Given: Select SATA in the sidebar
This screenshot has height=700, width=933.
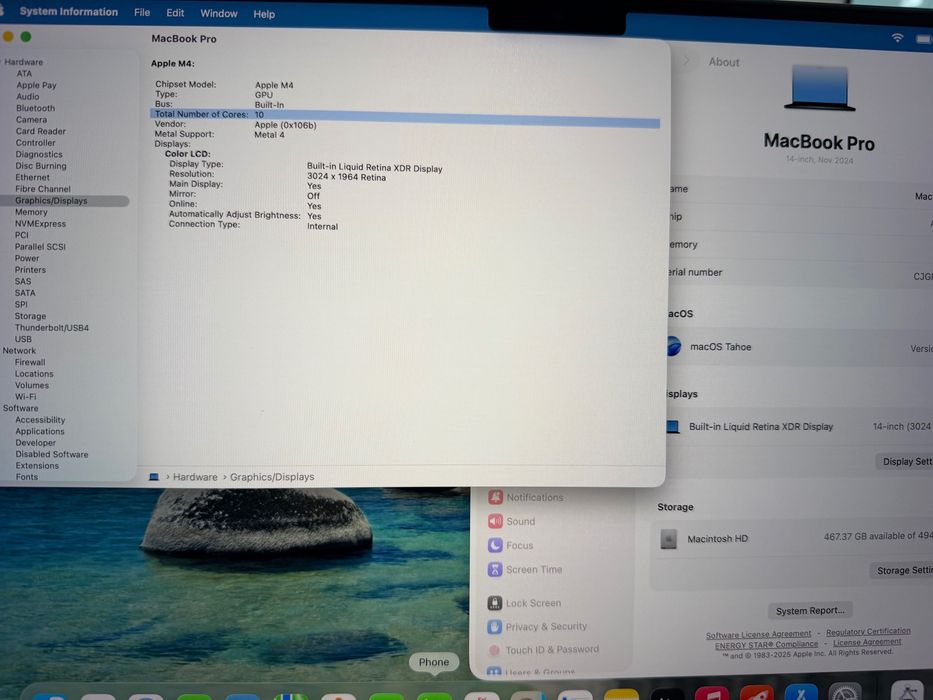Looking at the screenshot, I should [x=25, y=293].
